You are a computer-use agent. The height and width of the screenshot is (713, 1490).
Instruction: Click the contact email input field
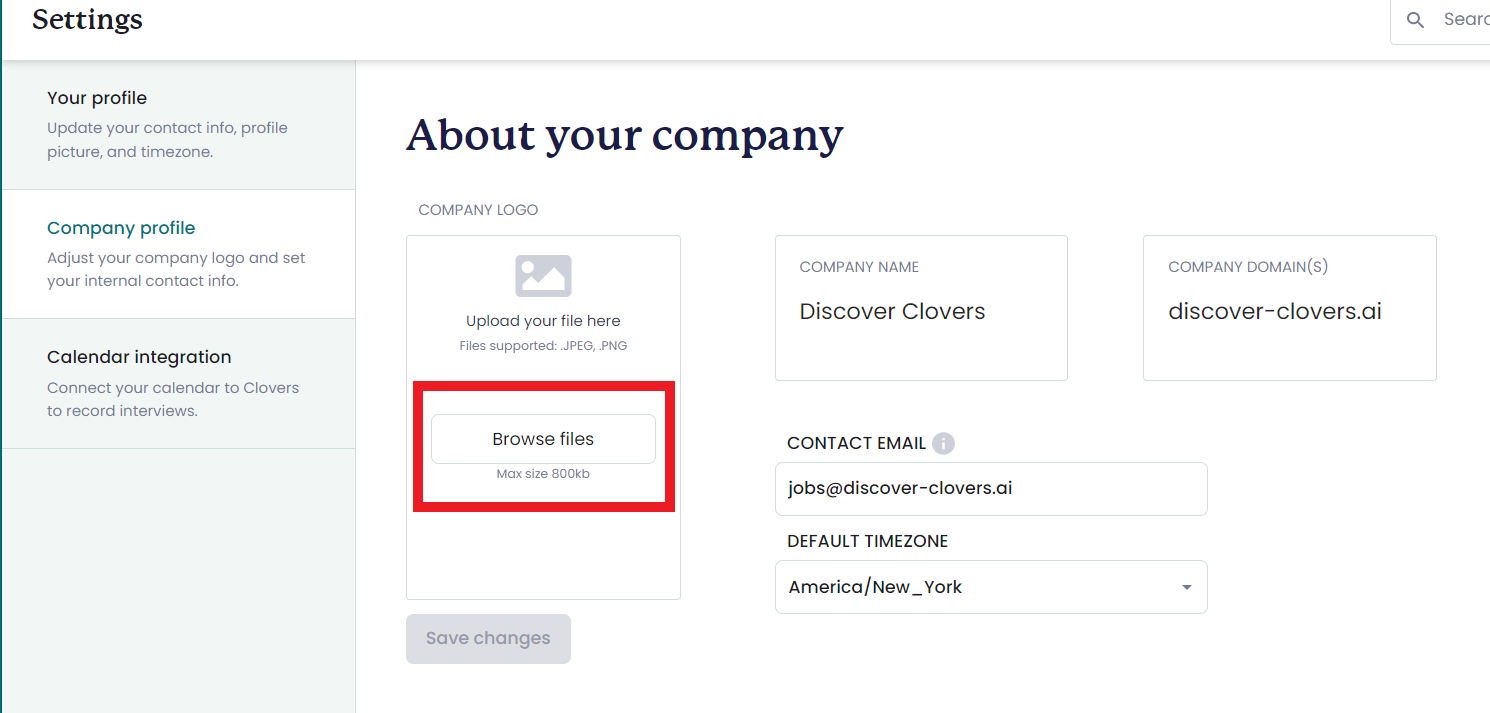click(991, 489)
